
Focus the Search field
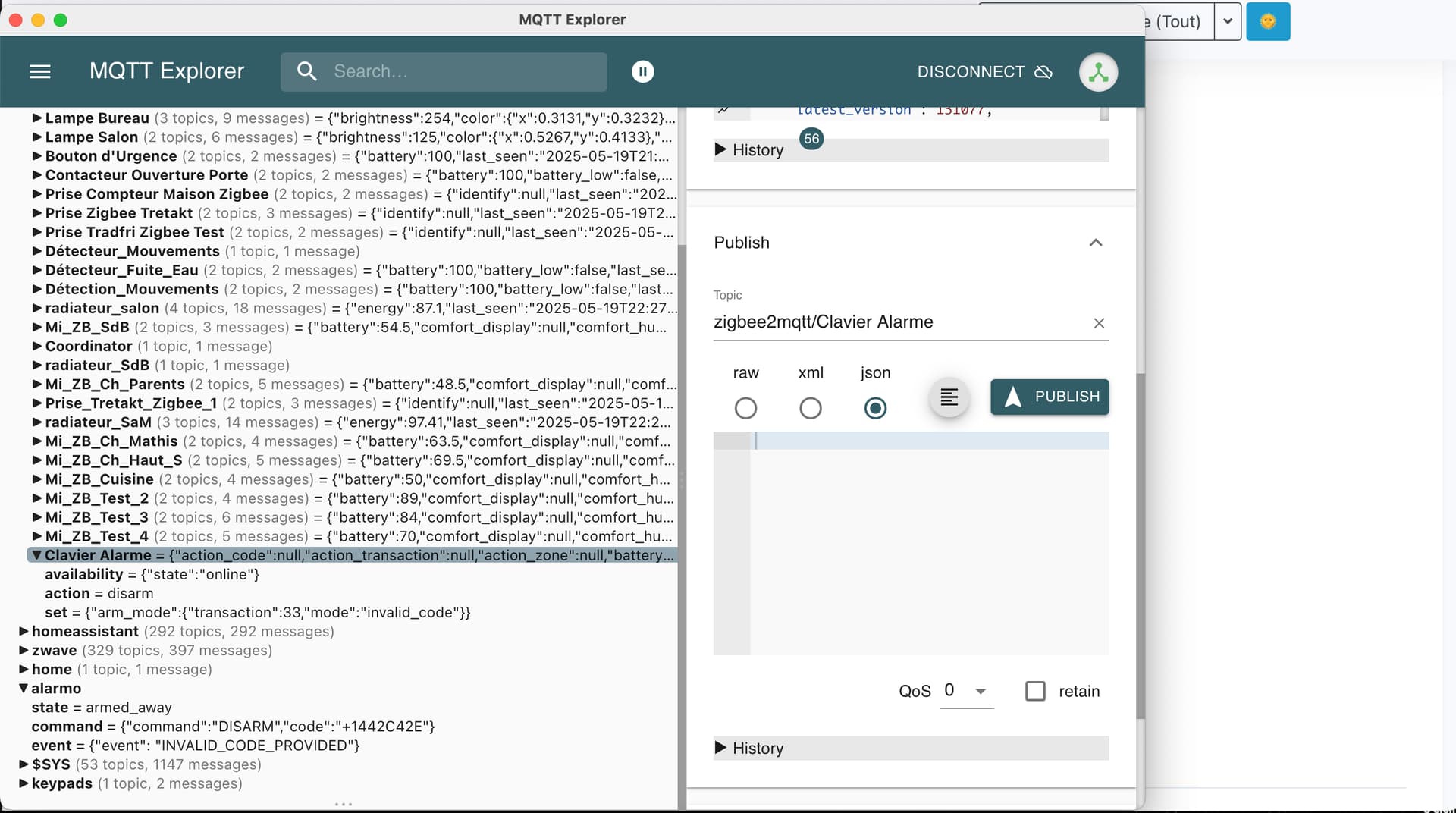(x=444, y=71)
